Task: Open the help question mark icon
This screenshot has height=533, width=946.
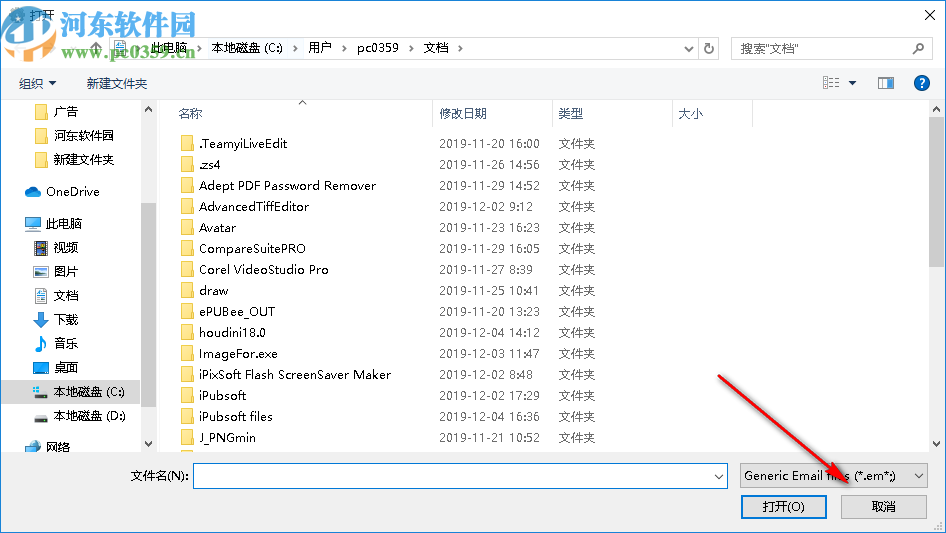Action: point(921,83)
